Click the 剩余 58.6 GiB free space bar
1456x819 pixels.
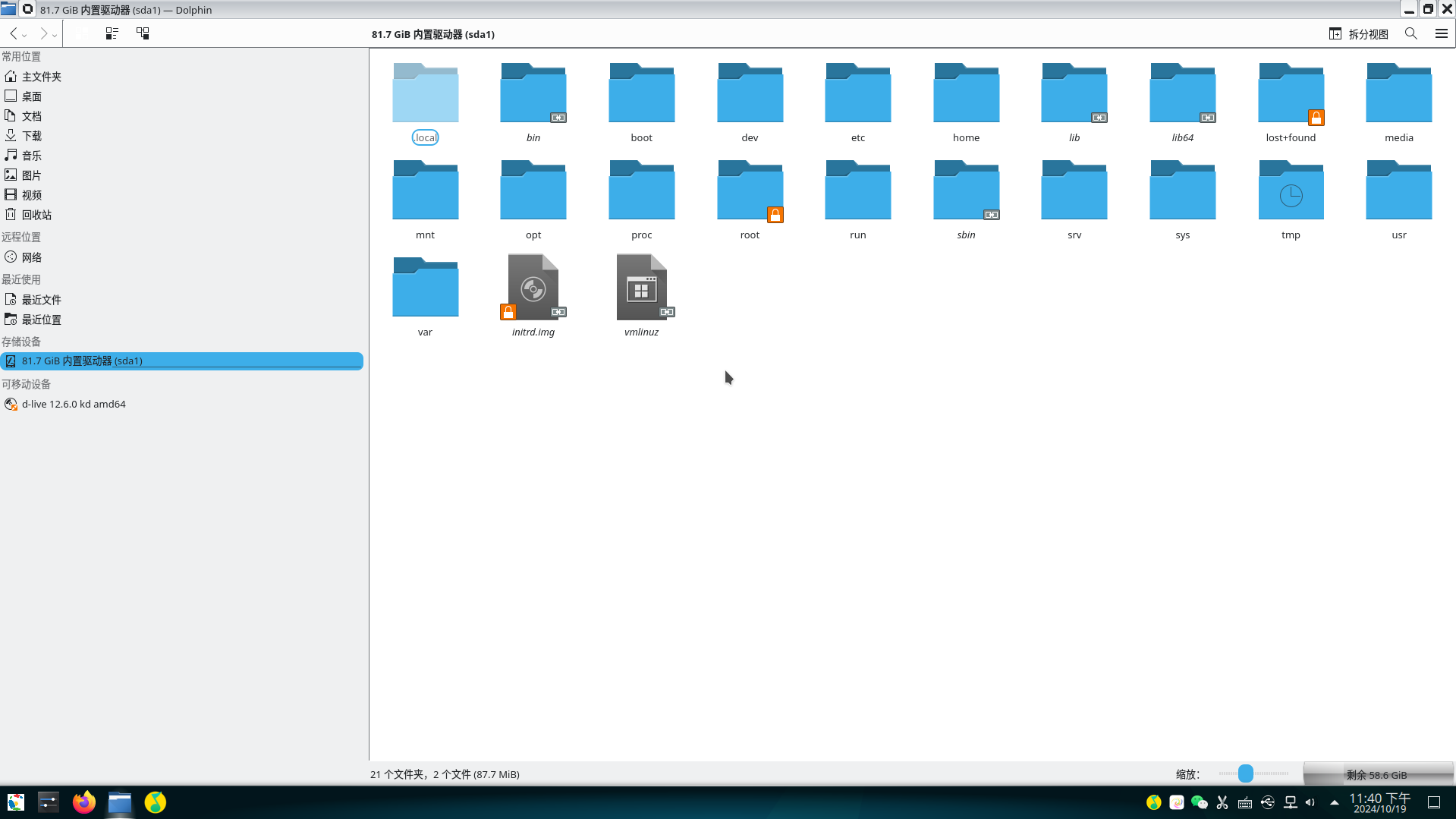pos(1378,774)
